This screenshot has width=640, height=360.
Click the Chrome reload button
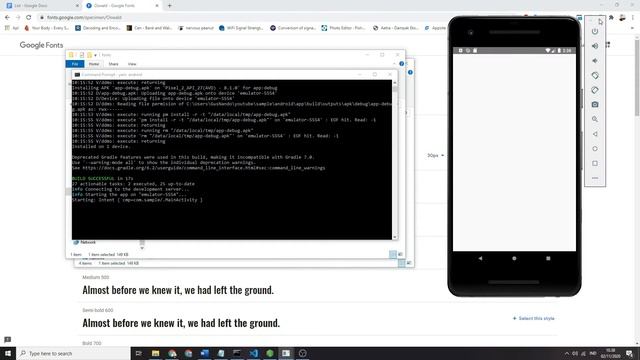[29, 17]
